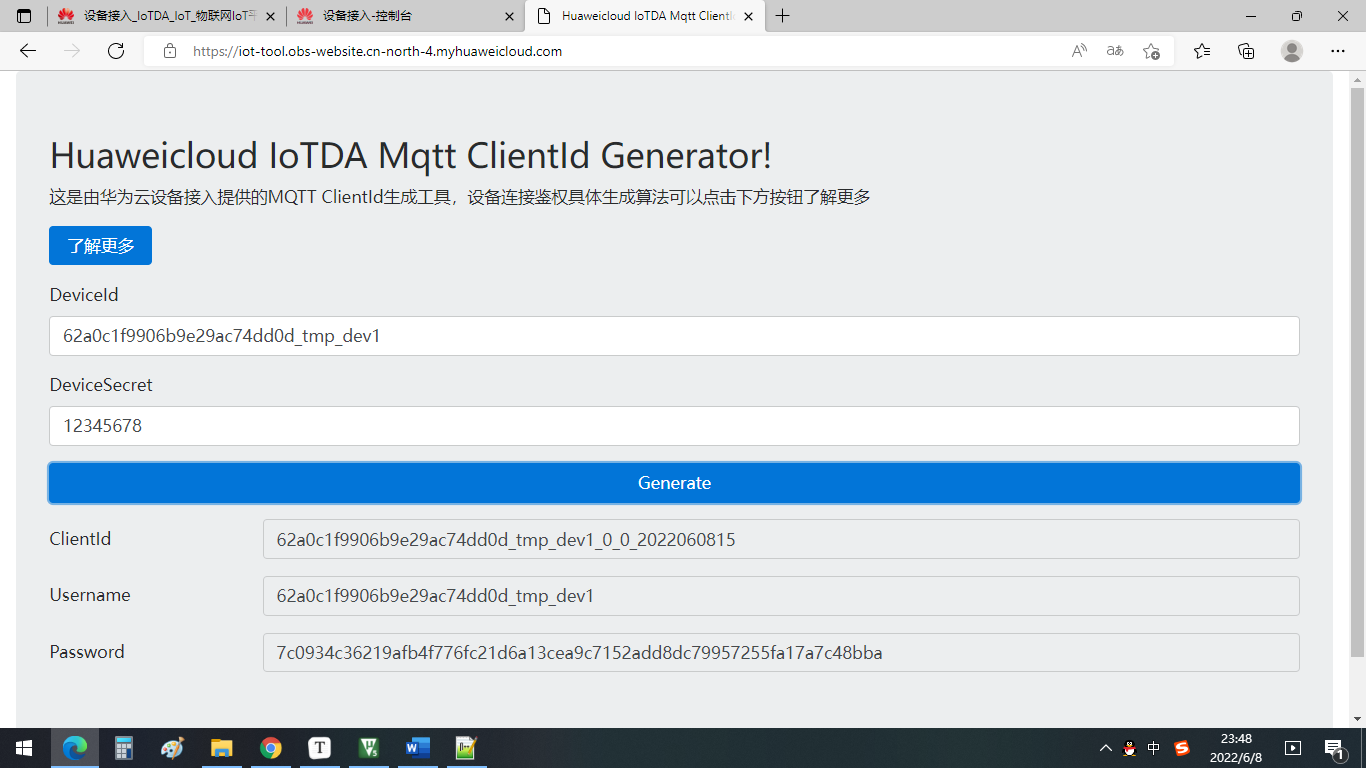Open Edge Settings and more menu

[1338, 51]
